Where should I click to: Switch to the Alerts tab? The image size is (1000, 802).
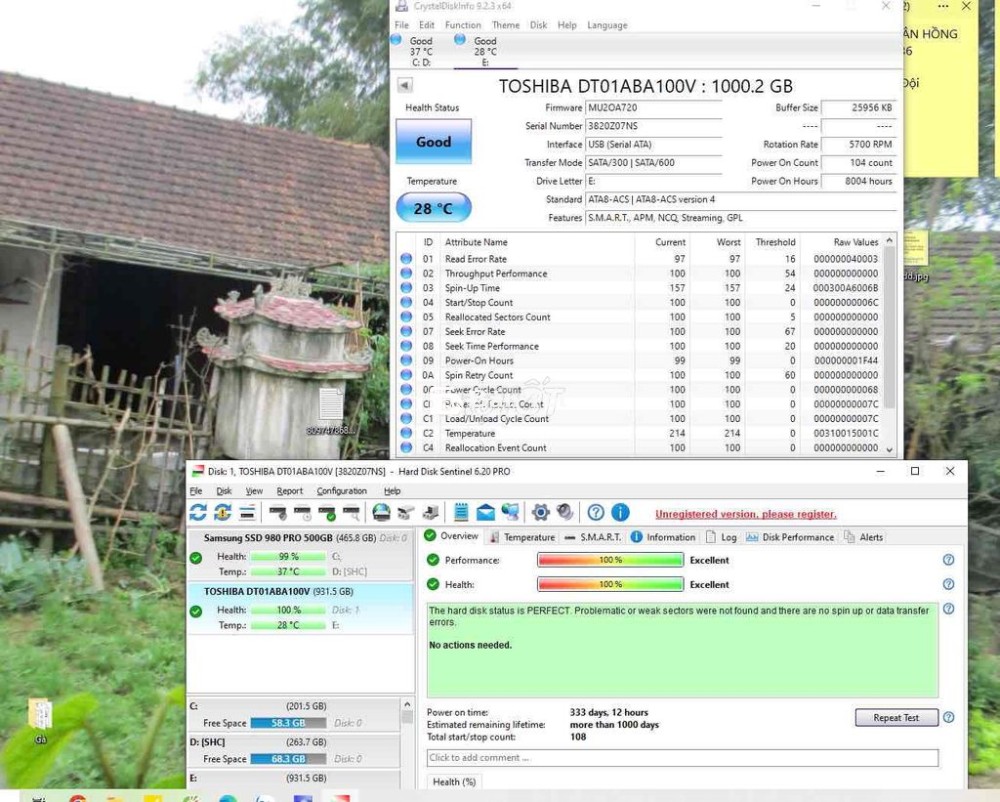[864, 537]
